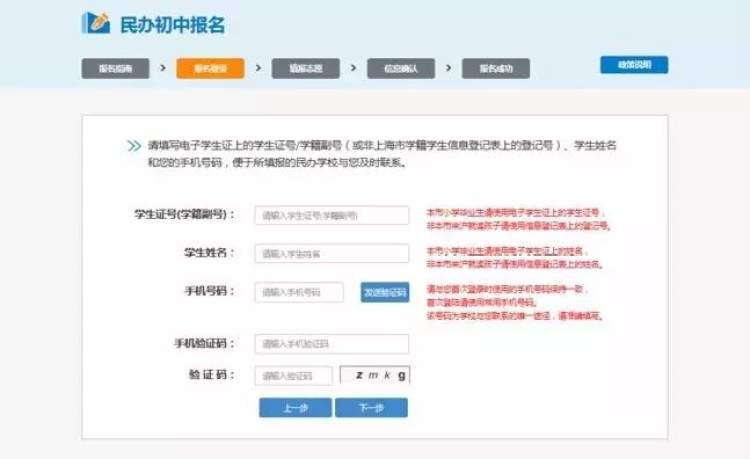Select the highlighted 报名登录 step
The width and height of the screenshot is (750, 459).
coord(210,69)
